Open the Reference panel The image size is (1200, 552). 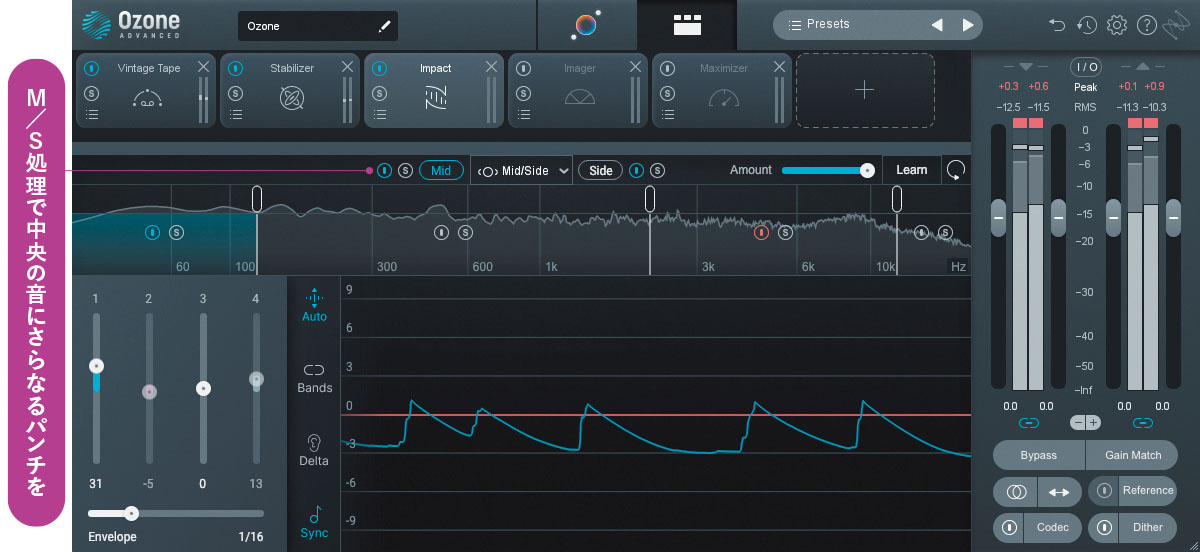point(1147,490)
